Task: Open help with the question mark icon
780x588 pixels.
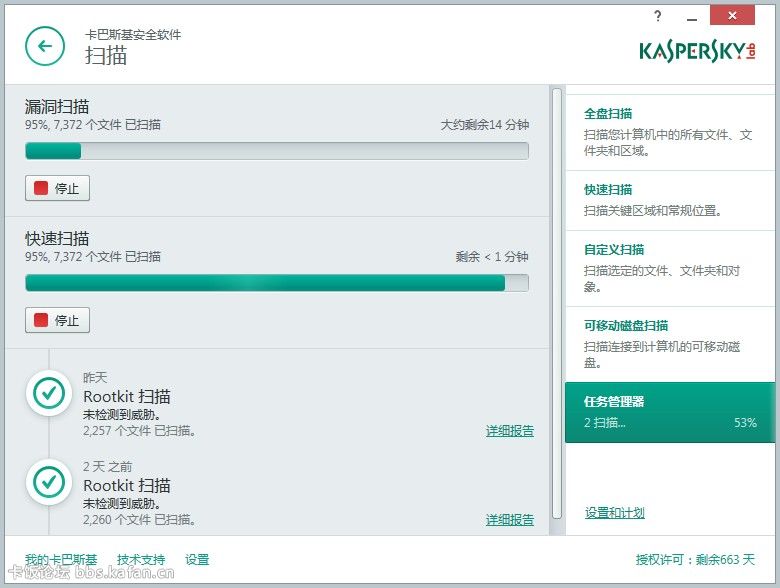Action: 658,16
